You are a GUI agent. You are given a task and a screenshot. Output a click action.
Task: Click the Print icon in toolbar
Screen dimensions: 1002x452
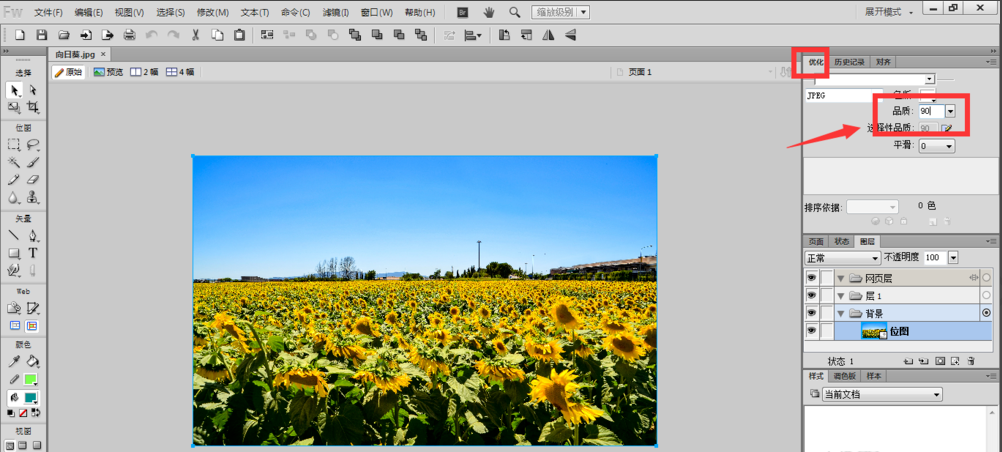coord(129,35)
